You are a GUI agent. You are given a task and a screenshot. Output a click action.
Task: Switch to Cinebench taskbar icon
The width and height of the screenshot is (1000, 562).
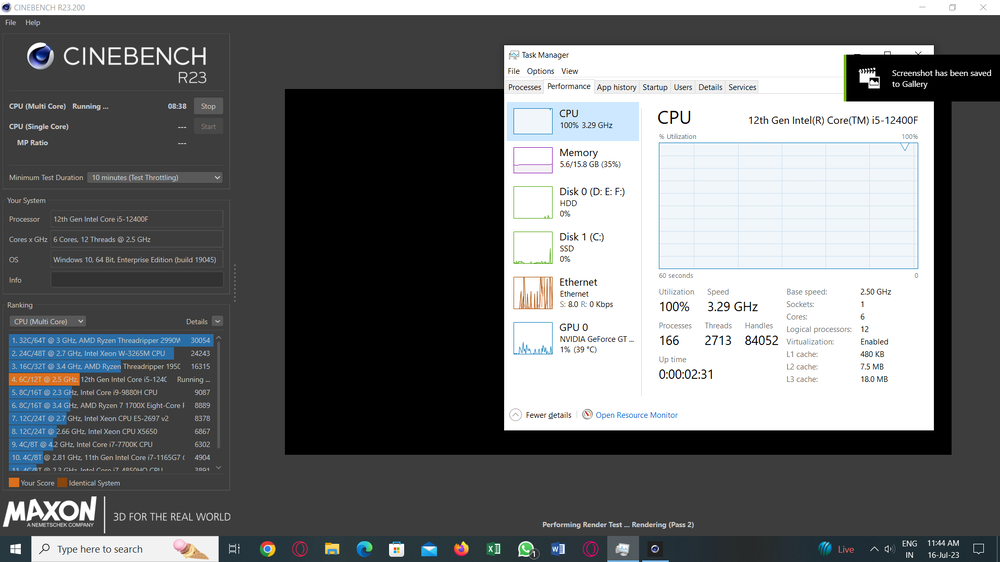point(655,549)
